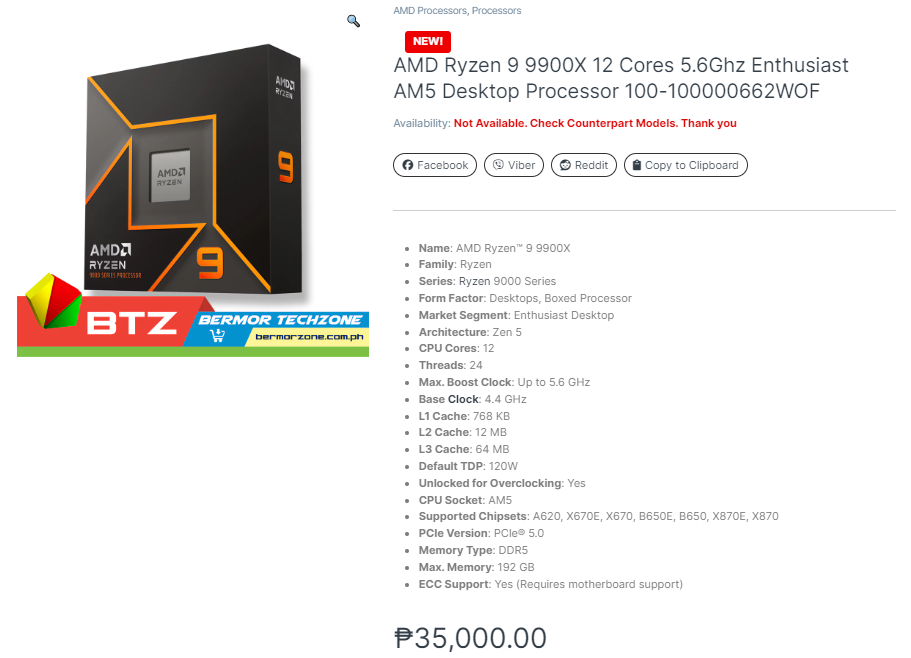Share the product to Reddit
The image size is (911, 658).
point(583,165)
